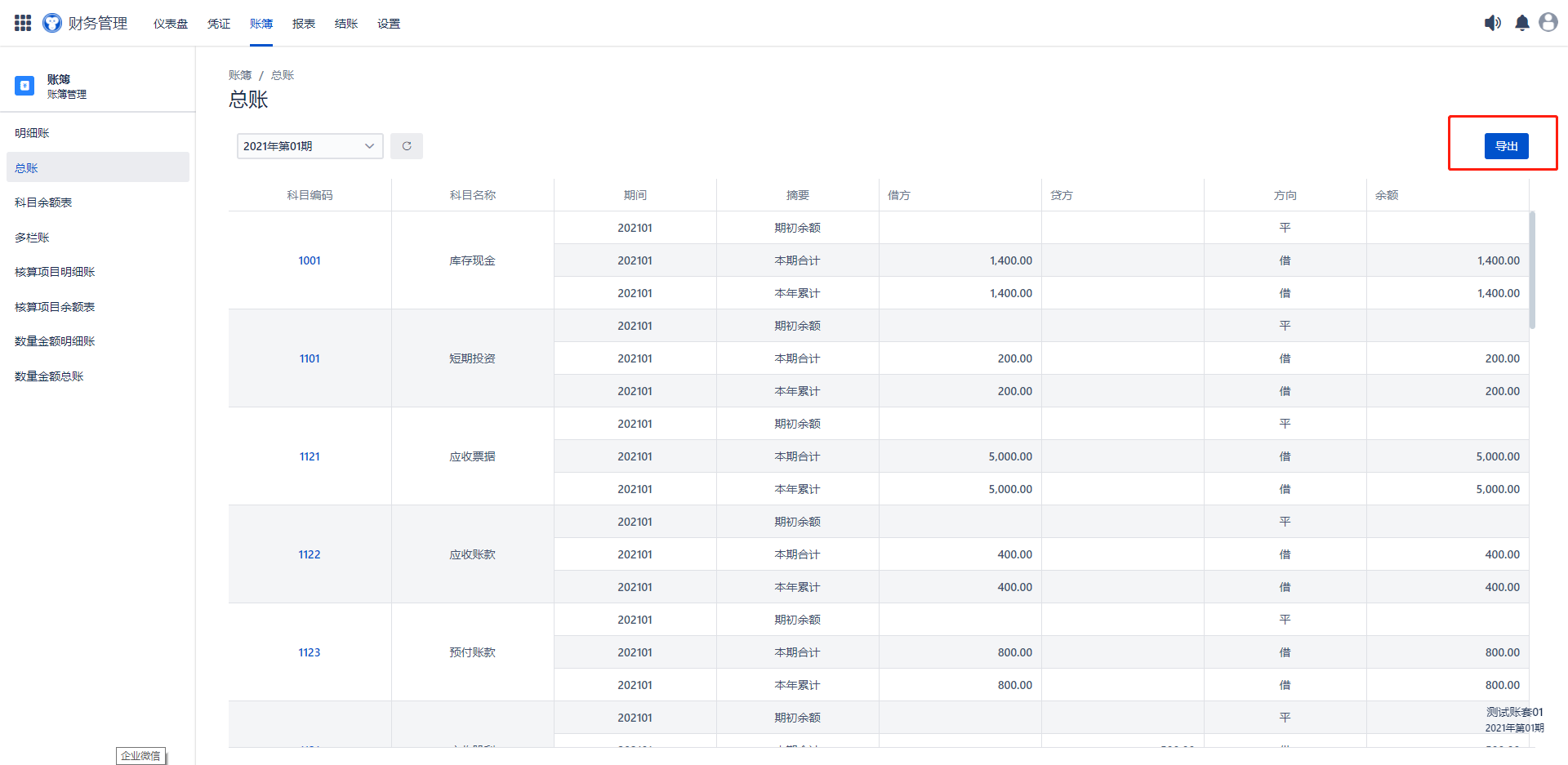This screenshot has height=765, width=1568.
Task: Open the 凭证 menu
Action: coord(219,24)
